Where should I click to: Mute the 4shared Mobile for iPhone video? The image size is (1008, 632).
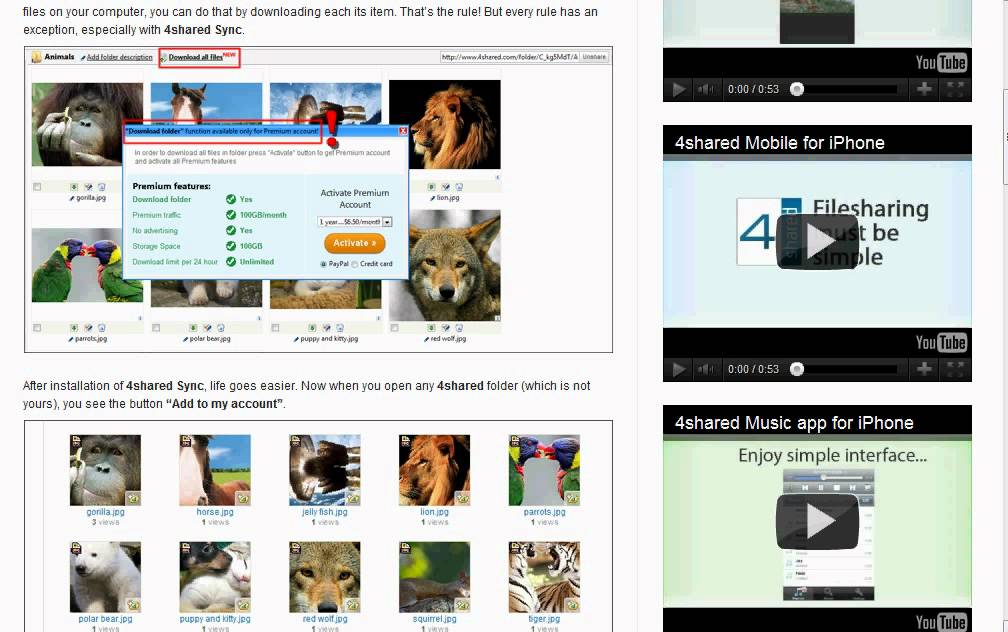(x=706, y=369)
